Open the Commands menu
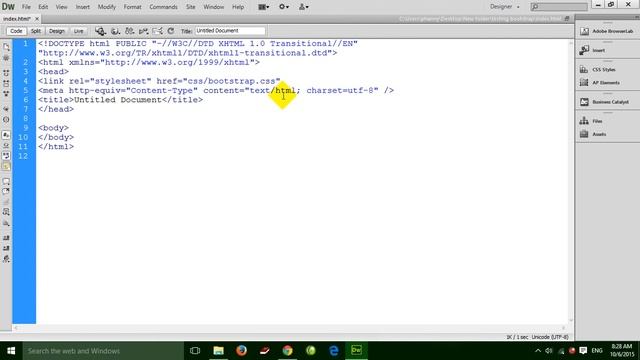This screenshot has height=360, width=640. pos(163,7)
